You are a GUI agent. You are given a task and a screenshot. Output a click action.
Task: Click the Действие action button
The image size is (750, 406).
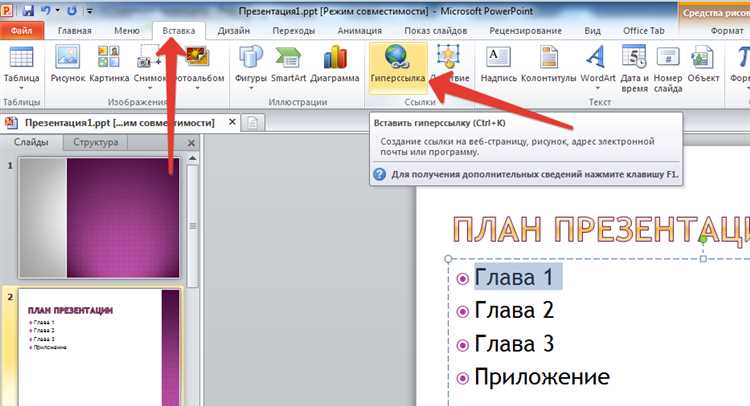click(449, 65)
